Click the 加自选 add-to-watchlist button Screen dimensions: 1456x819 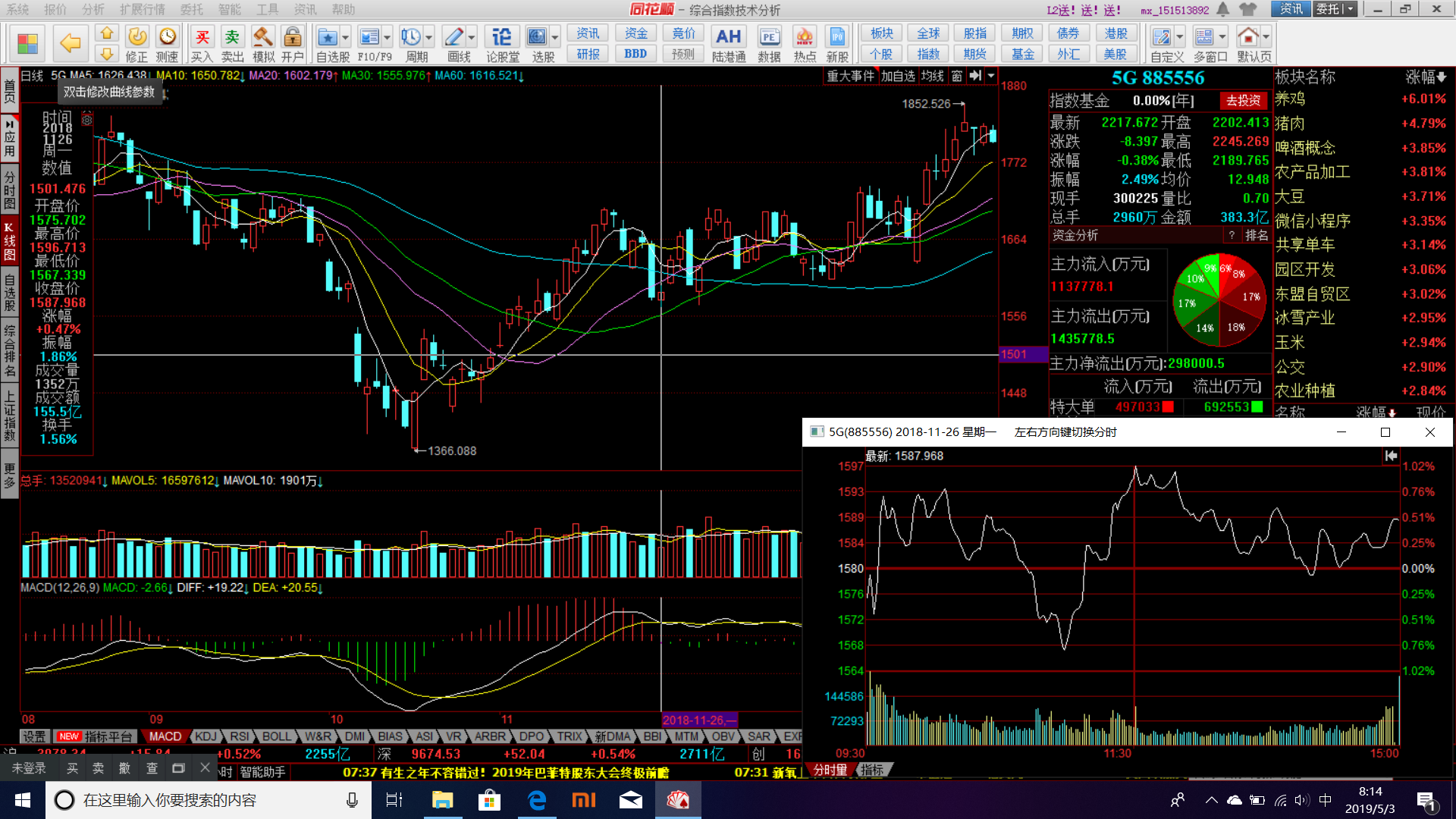[898, 76]
